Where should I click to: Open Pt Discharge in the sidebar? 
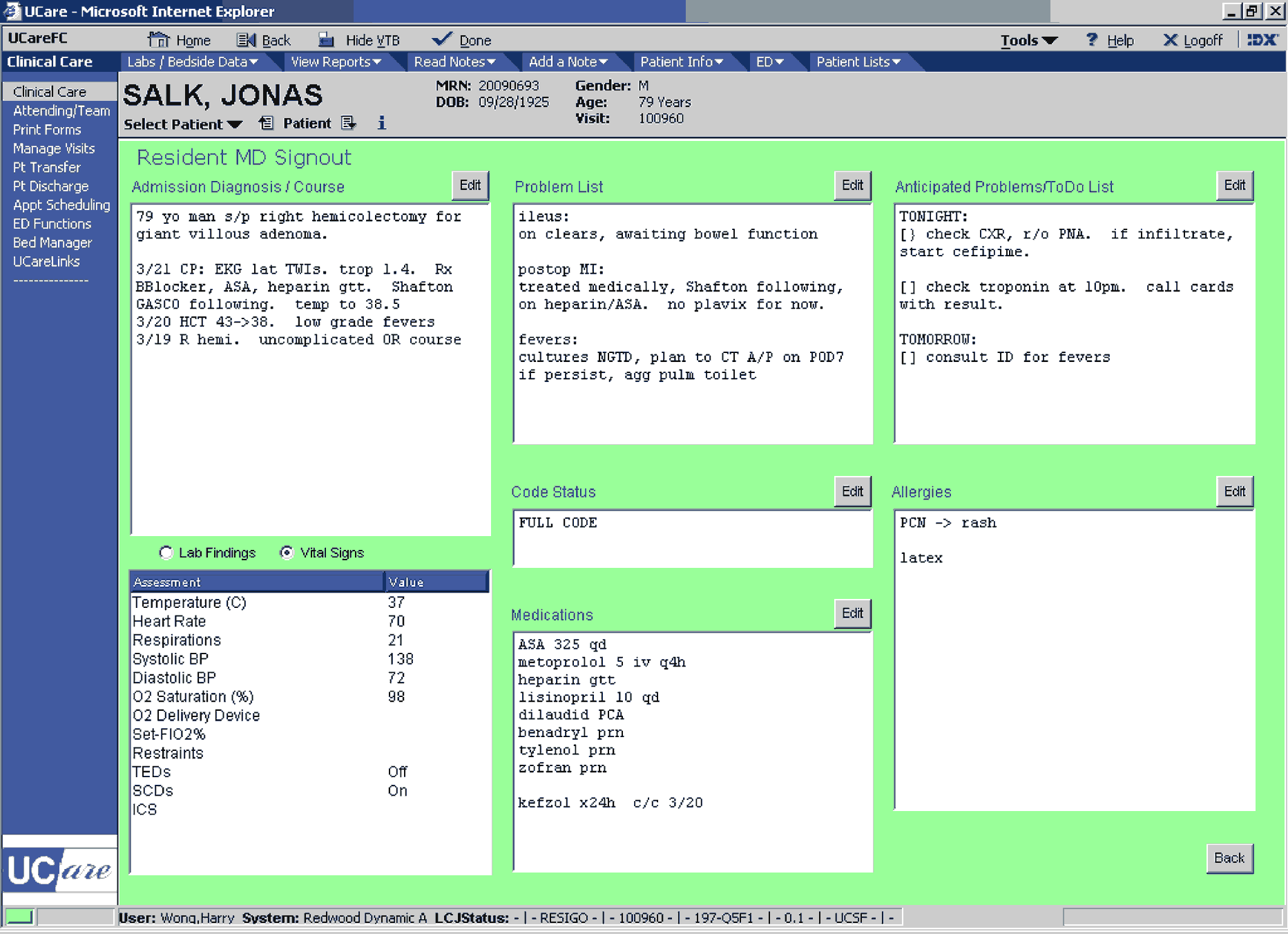click(50, 187)
